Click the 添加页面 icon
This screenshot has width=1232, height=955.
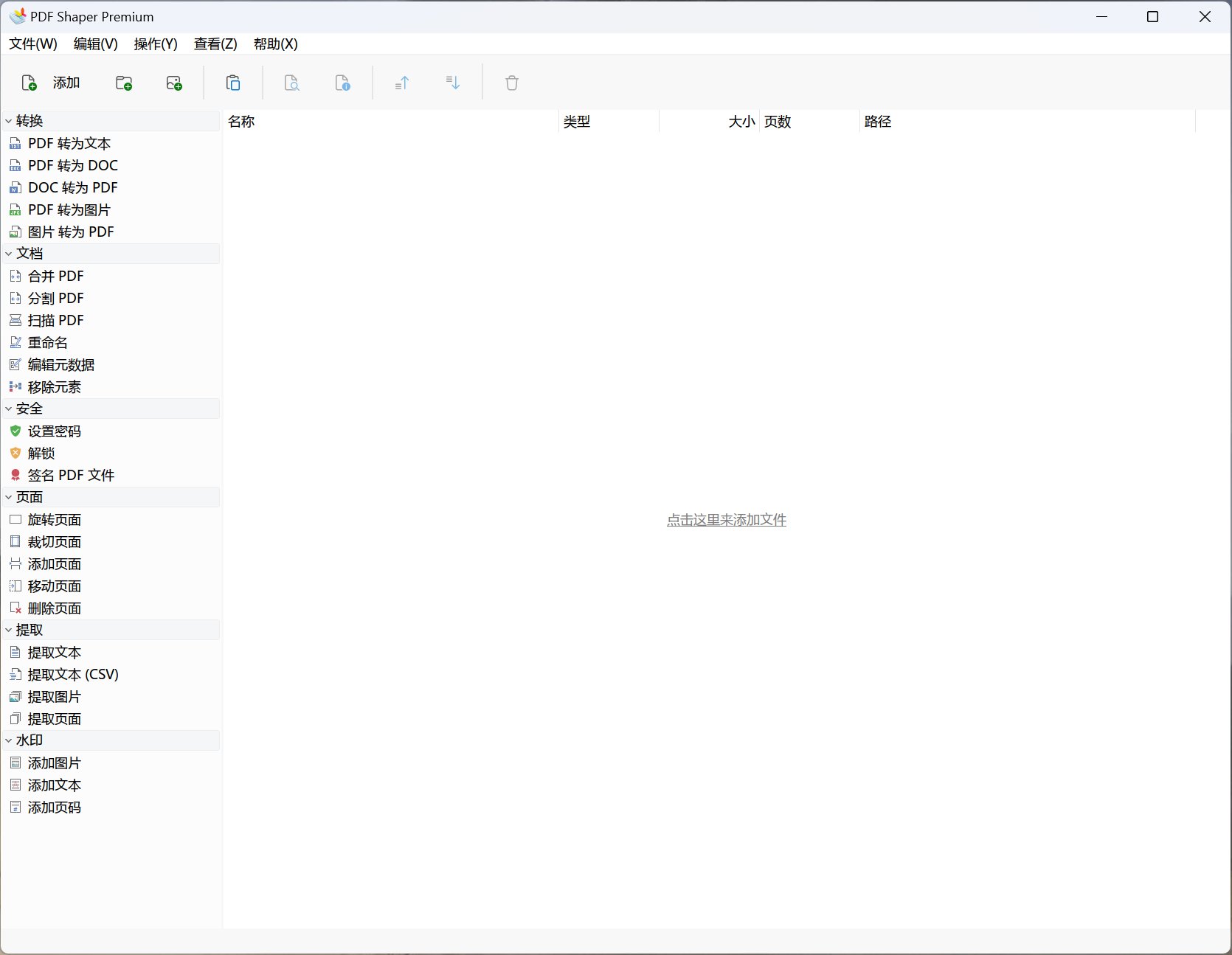[x=15, y=563]
